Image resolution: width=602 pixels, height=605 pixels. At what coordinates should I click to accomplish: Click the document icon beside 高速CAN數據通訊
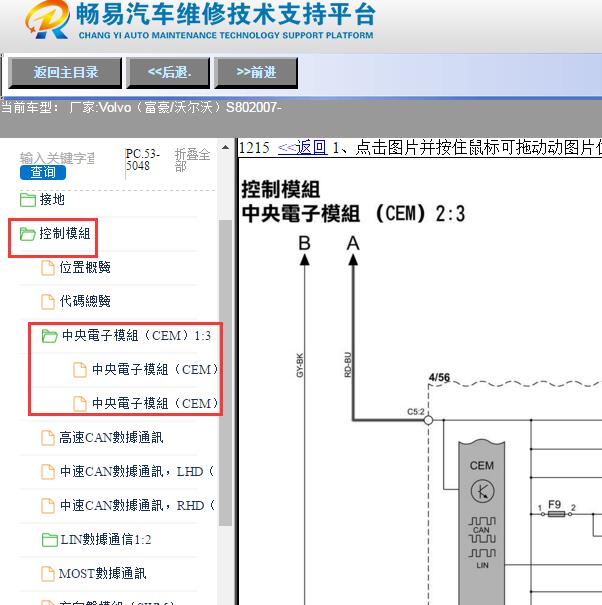pos(48,438)
